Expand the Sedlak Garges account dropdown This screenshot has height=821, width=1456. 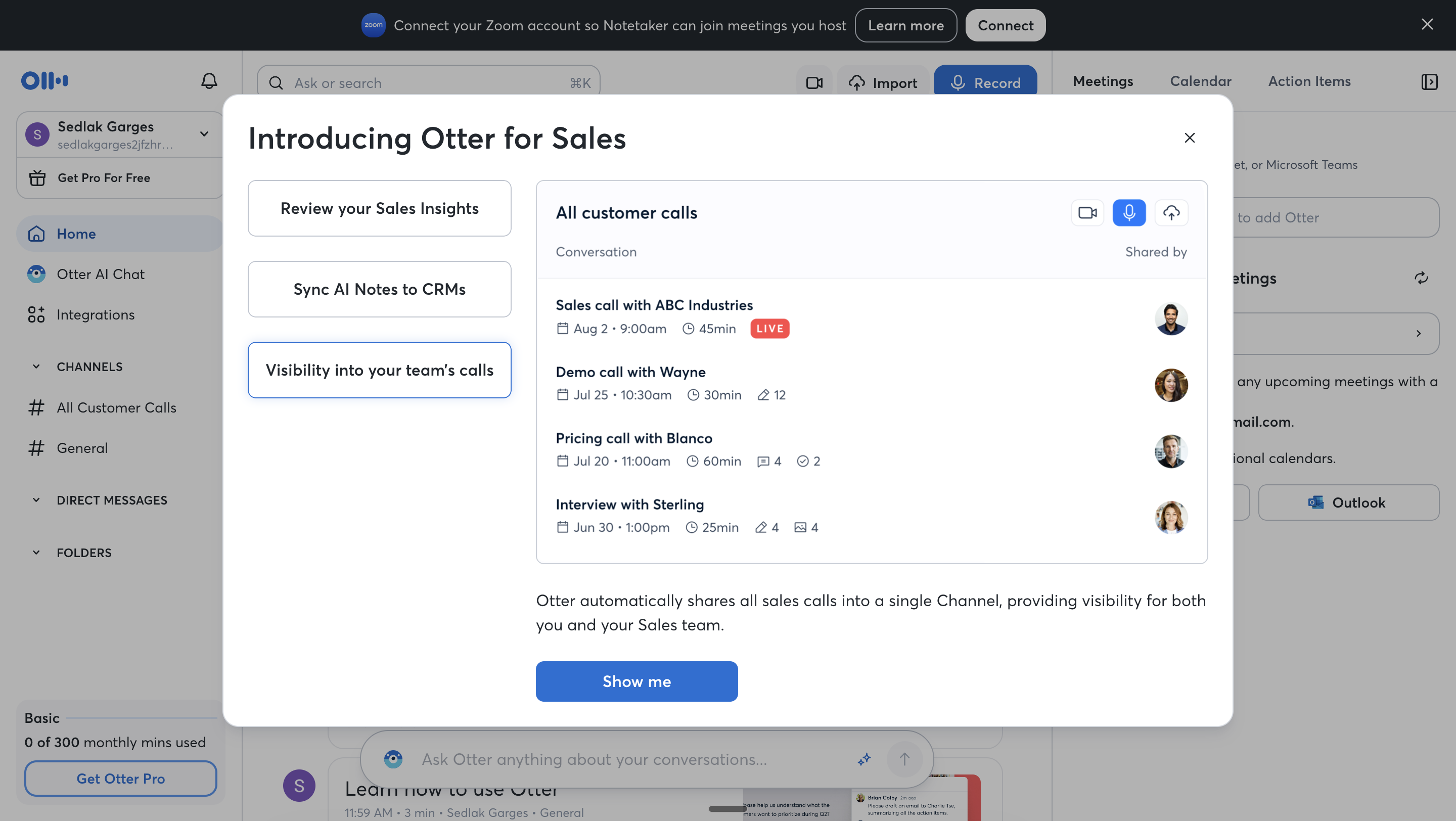[204, 134]
